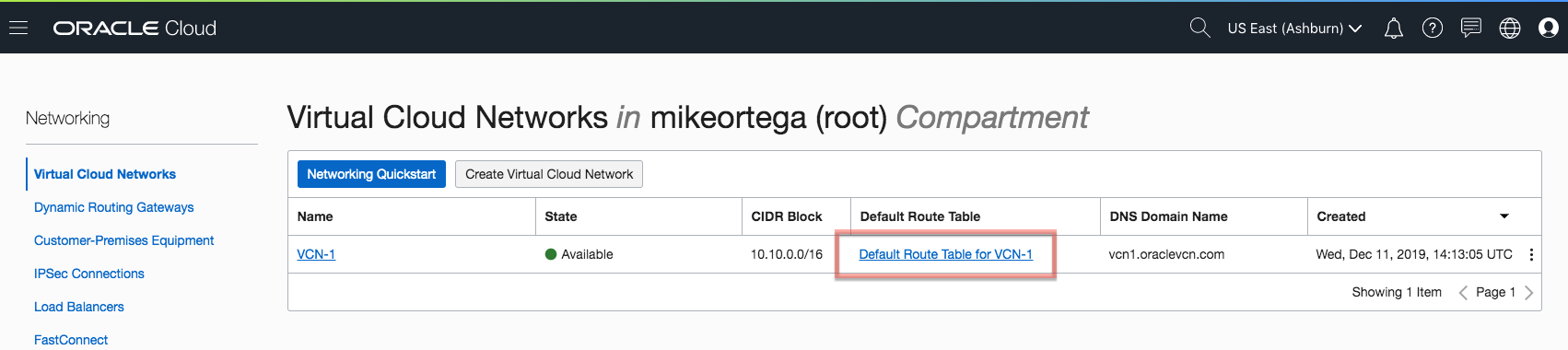
Task: Open the user profile avatar
Action: point(1549,29)
